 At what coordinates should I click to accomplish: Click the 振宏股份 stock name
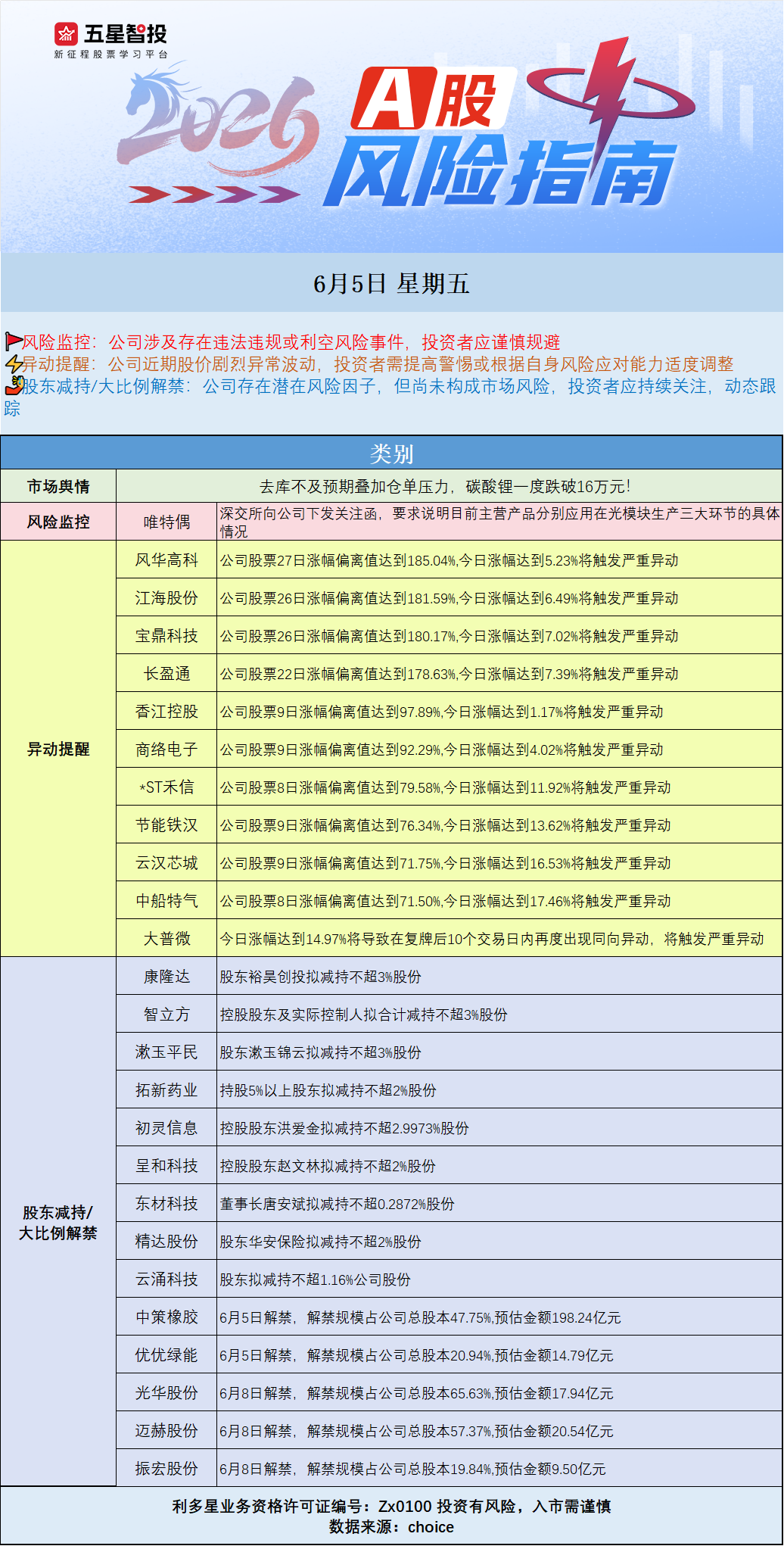click(166, 1468)
